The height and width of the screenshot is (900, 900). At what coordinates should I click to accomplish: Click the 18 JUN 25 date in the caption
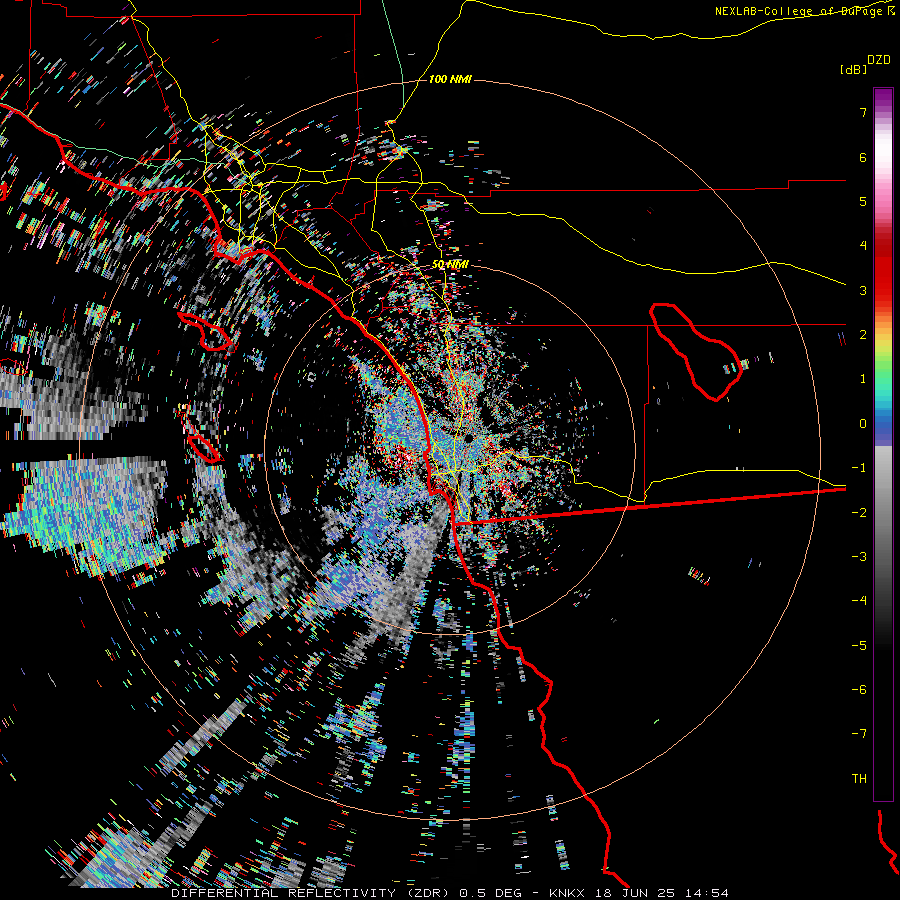point(635,893)
